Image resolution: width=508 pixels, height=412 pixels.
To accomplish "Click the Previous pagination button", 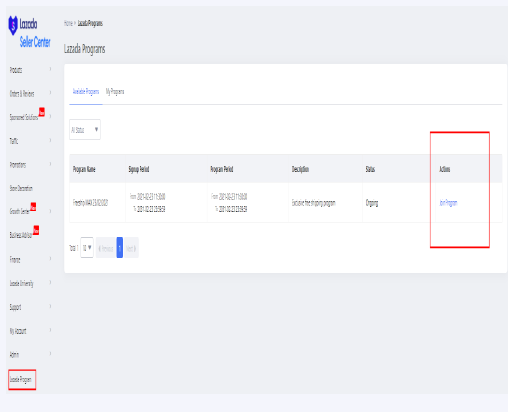I will coord(106,248).
